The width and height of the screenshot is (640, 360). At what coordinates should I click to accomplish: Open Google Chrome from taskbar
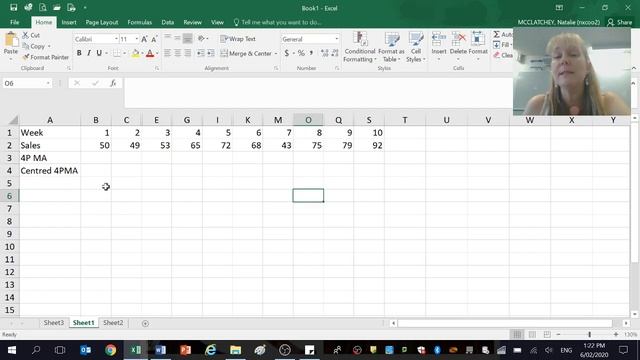(110, 350)
